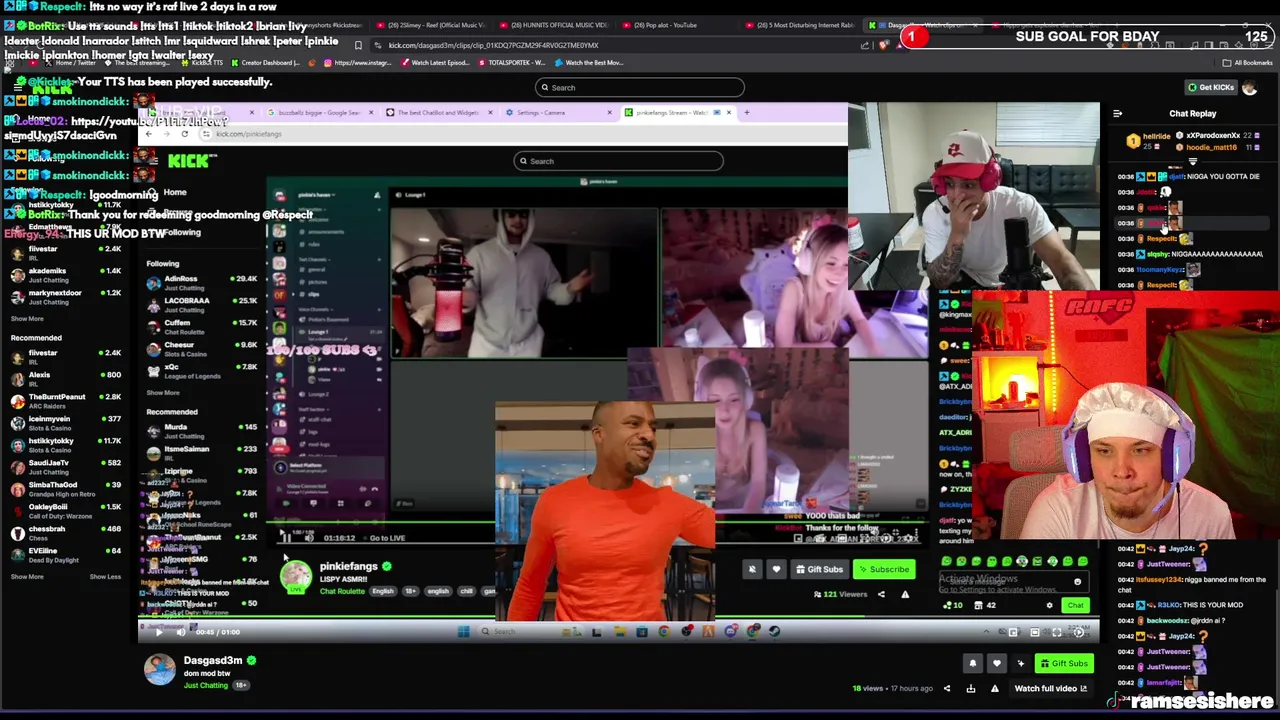Bookmark this page with the star icon
The height and width of the screenshot is (720, 1280).
[358, 45]
